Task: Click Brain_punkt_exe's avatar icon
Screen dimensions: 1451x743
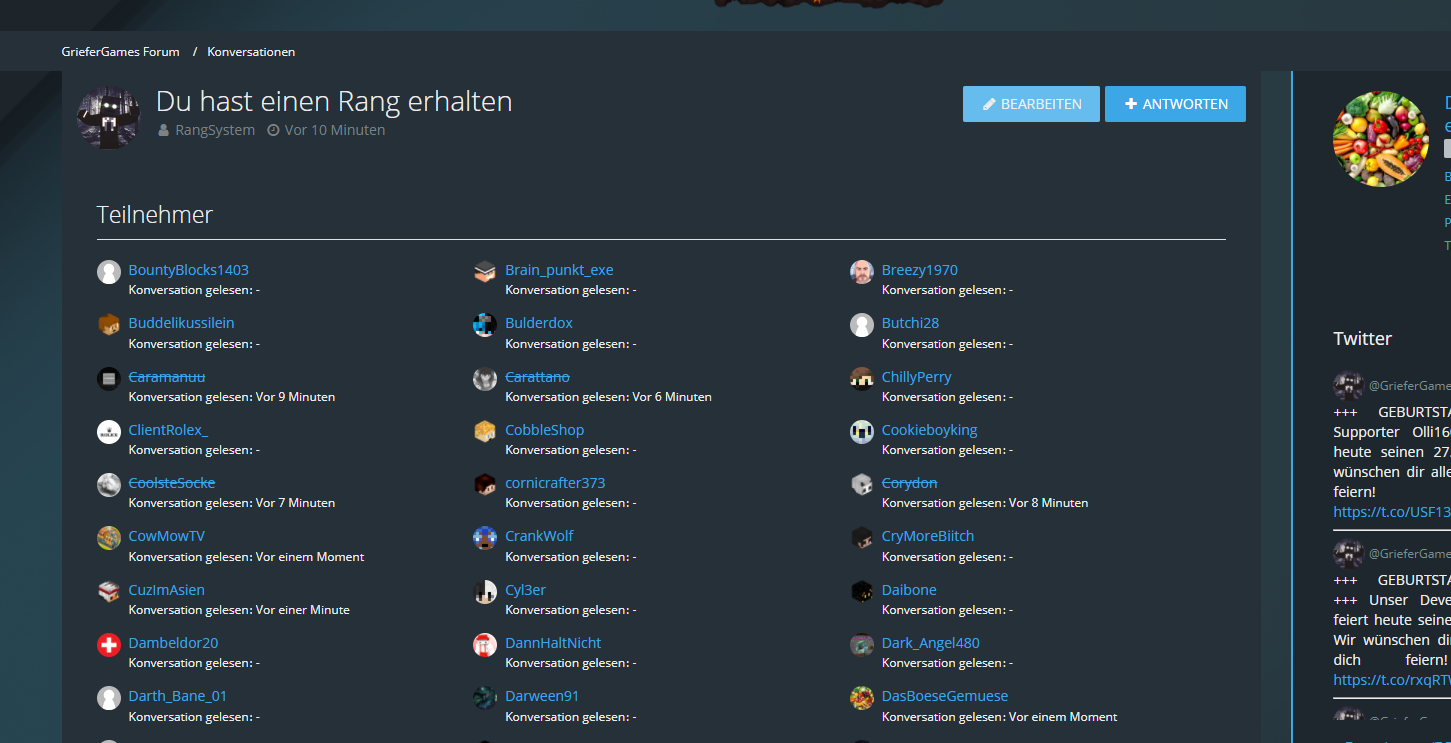Action: click(x=485, y=272)
